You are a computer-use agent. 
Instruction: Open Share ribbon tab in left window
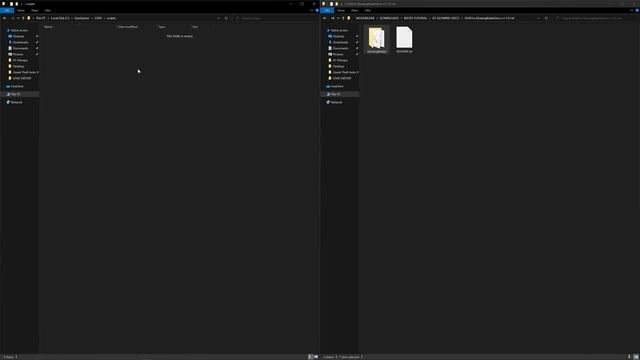coord(35,10)
